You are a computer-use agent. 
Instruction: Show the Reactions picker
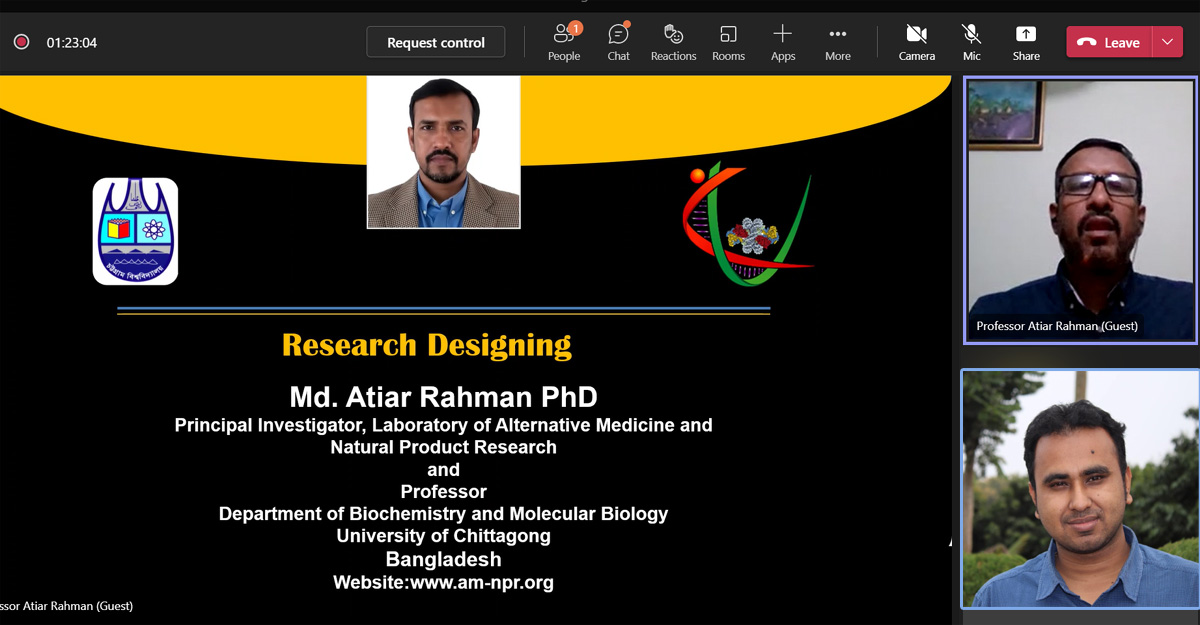pyautogui.click(x=673, y=42)
